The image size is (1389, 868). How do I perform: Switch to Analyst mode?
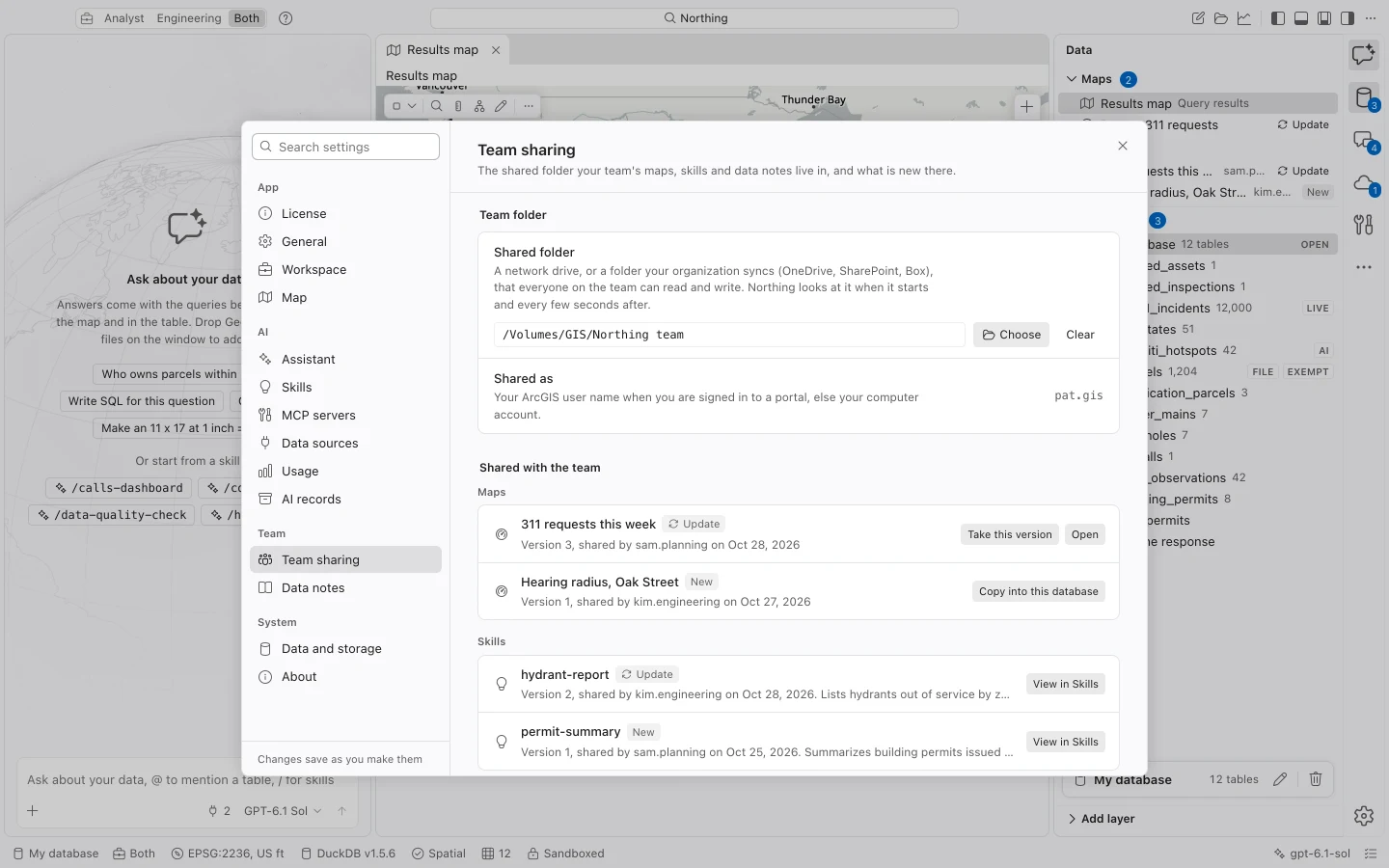pos(124,18)
